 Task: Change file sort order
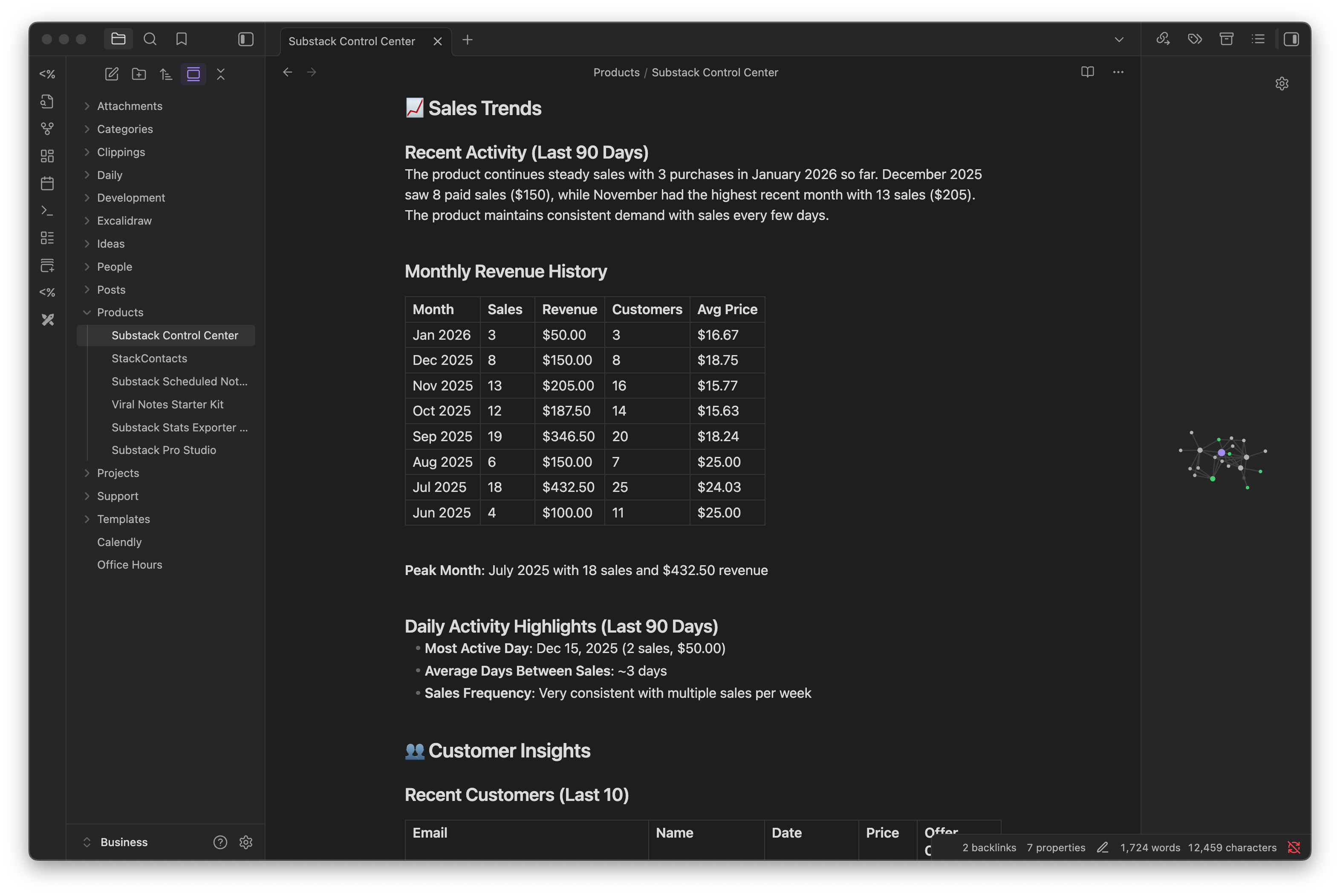coord(166,74)
